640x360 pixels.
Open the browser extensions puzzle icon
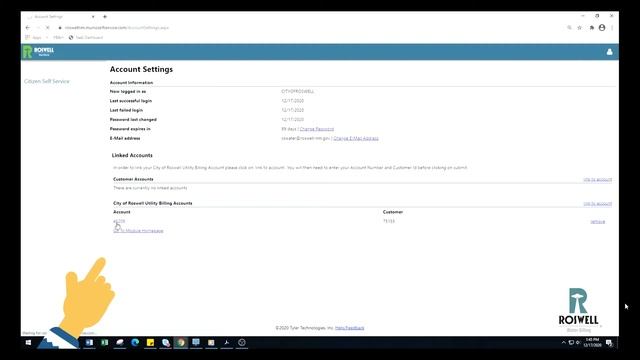click(x=591, y=28)
